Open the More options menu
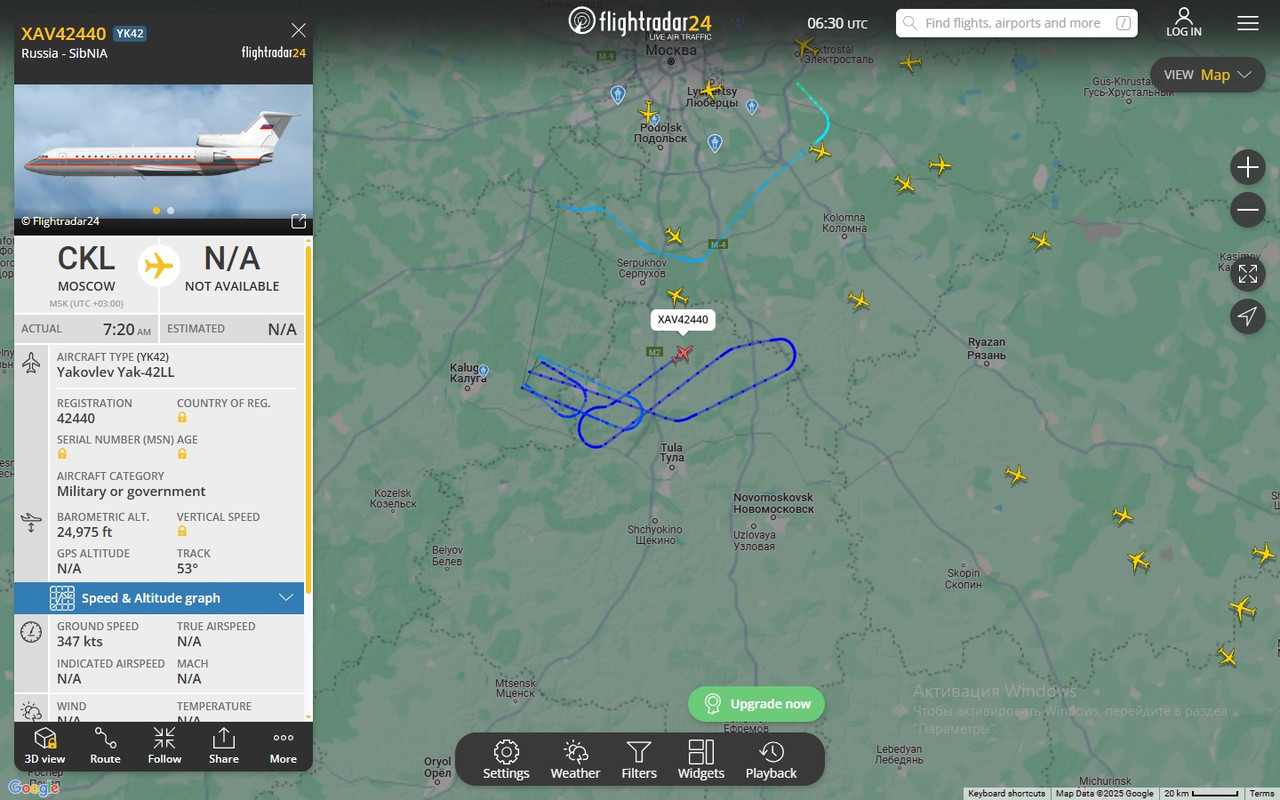This screenshot has height=800, width=1280. click(283, 746)
